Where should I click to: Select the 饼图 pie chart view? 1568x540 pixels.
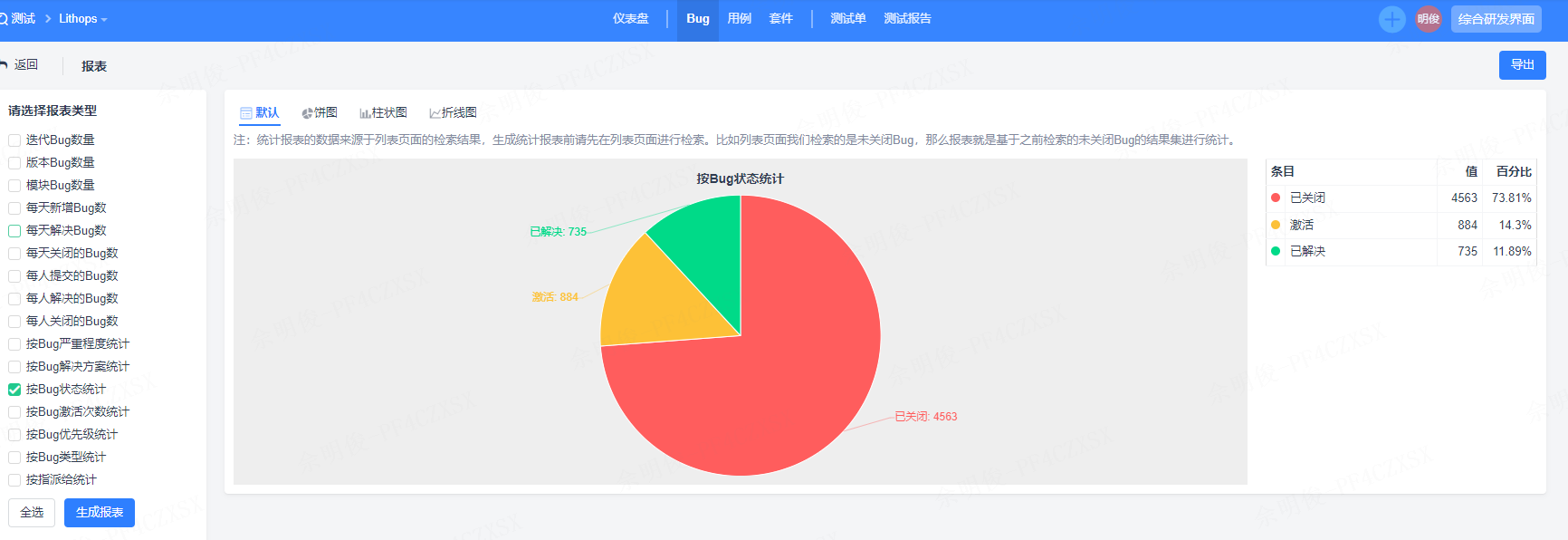tap(320, 113)
